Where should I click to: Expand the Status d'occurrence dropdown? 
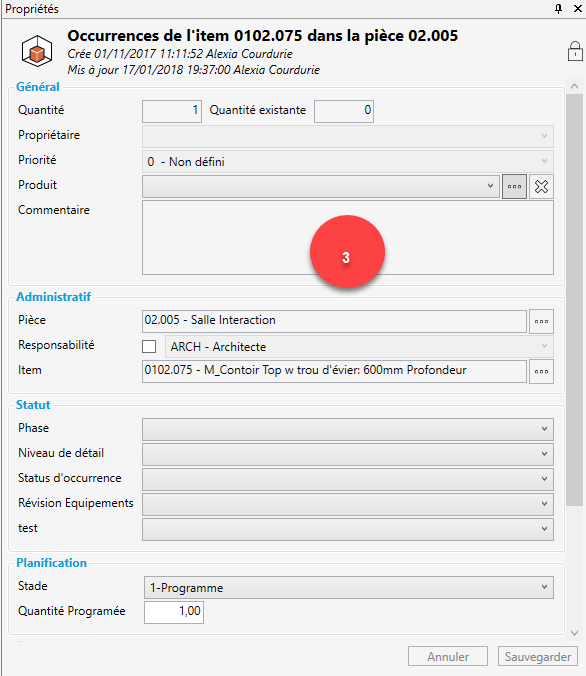[x=348, y=479]
